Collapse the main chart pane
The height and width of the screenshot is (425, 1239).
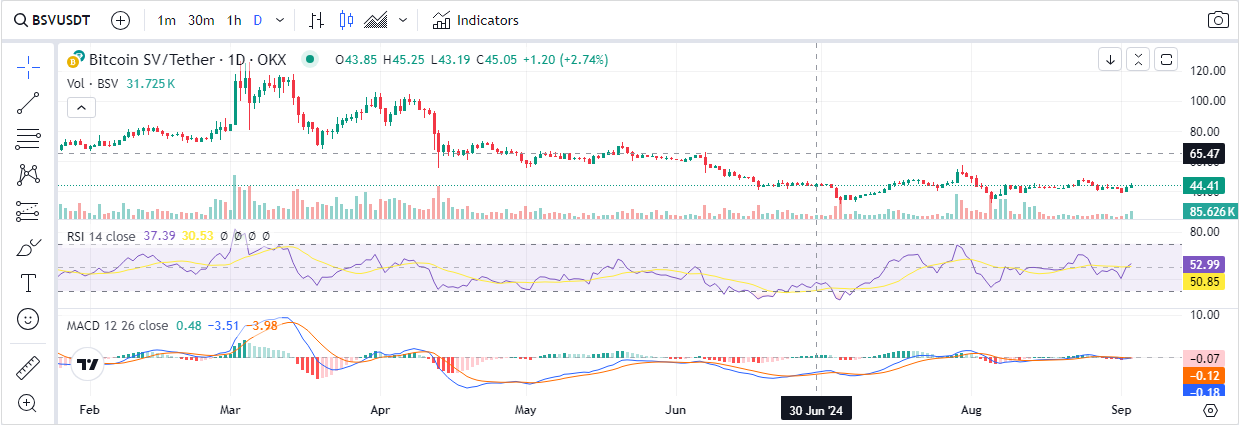[x=1138, y=60]
